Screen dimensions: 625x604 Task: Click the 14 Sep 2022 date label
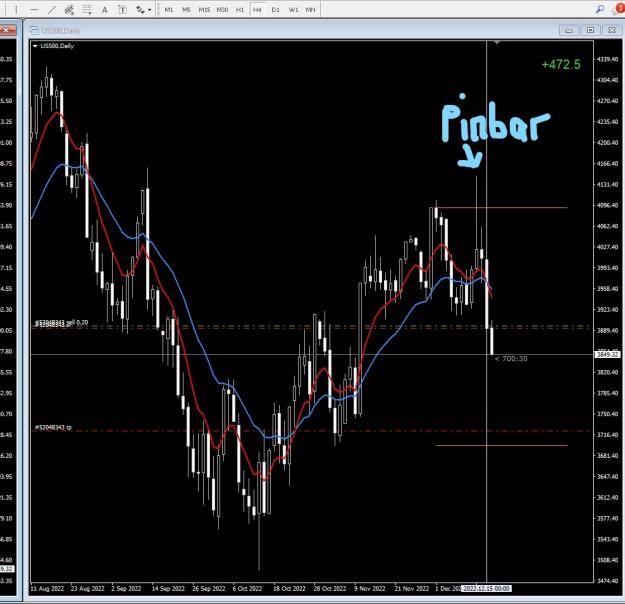click(x=168, y=589)
